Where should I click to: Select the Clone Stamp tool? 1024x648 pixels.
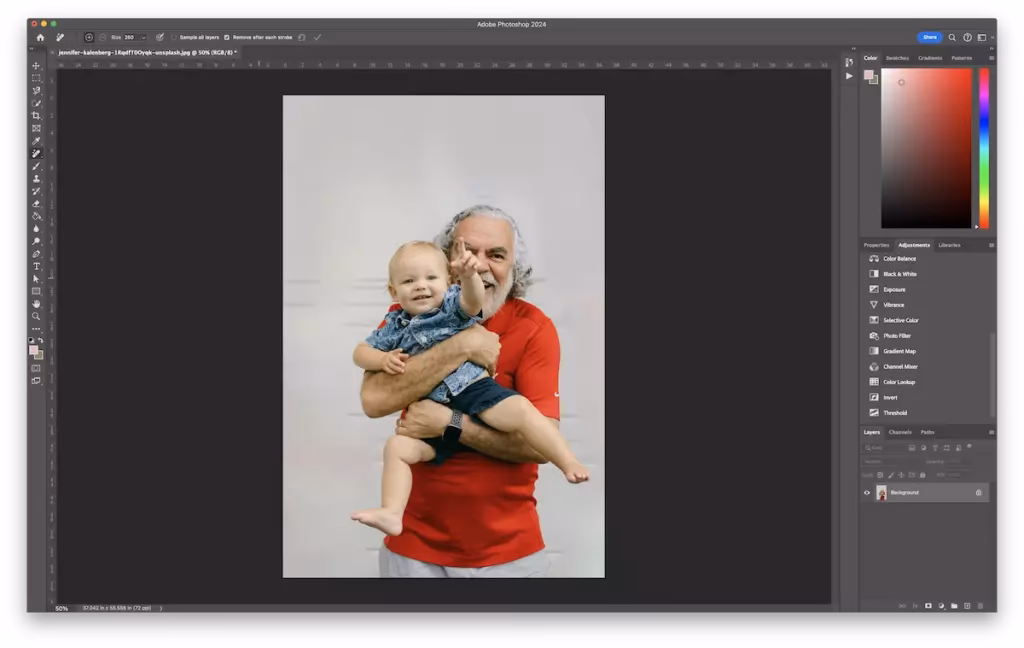(x=36, y=179)
